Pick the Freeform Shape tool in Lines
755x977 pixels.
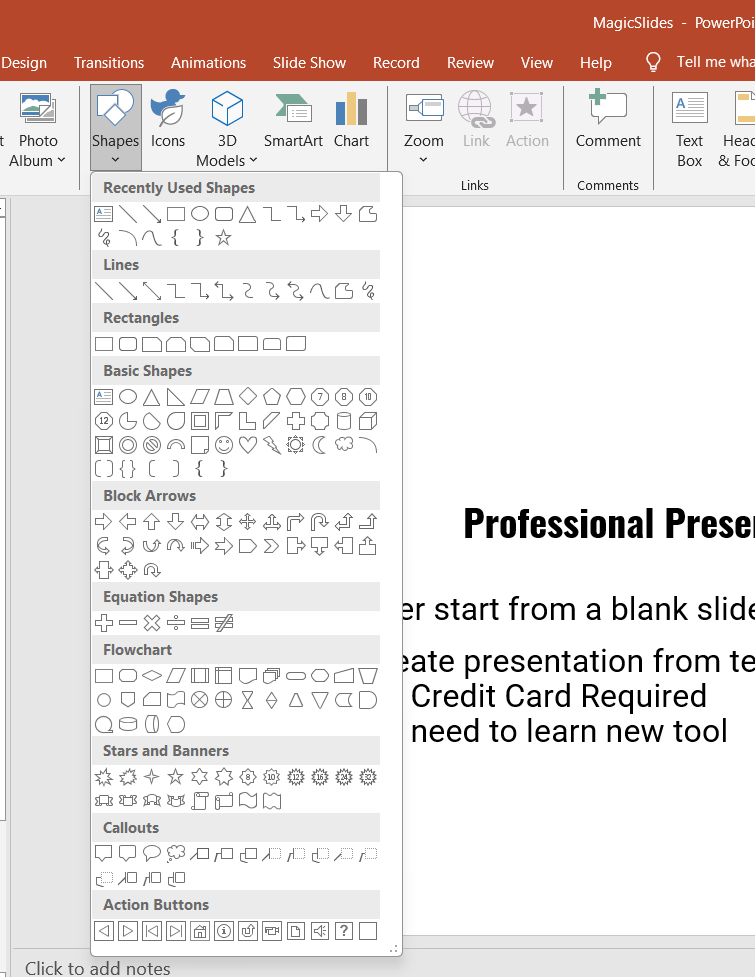[x=344, y=291]
